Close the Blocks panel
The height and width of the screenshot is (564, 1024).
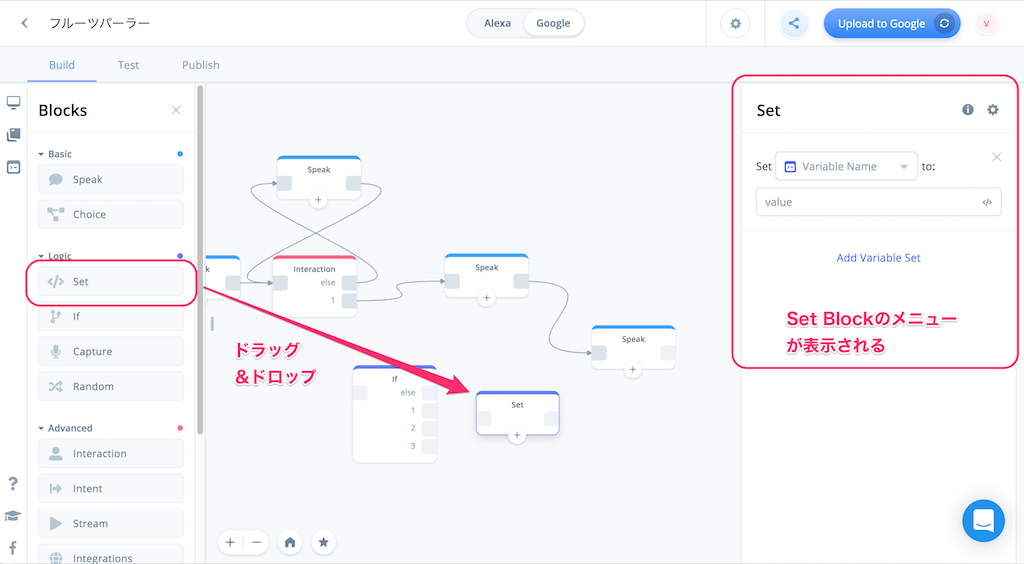point(176,110)
